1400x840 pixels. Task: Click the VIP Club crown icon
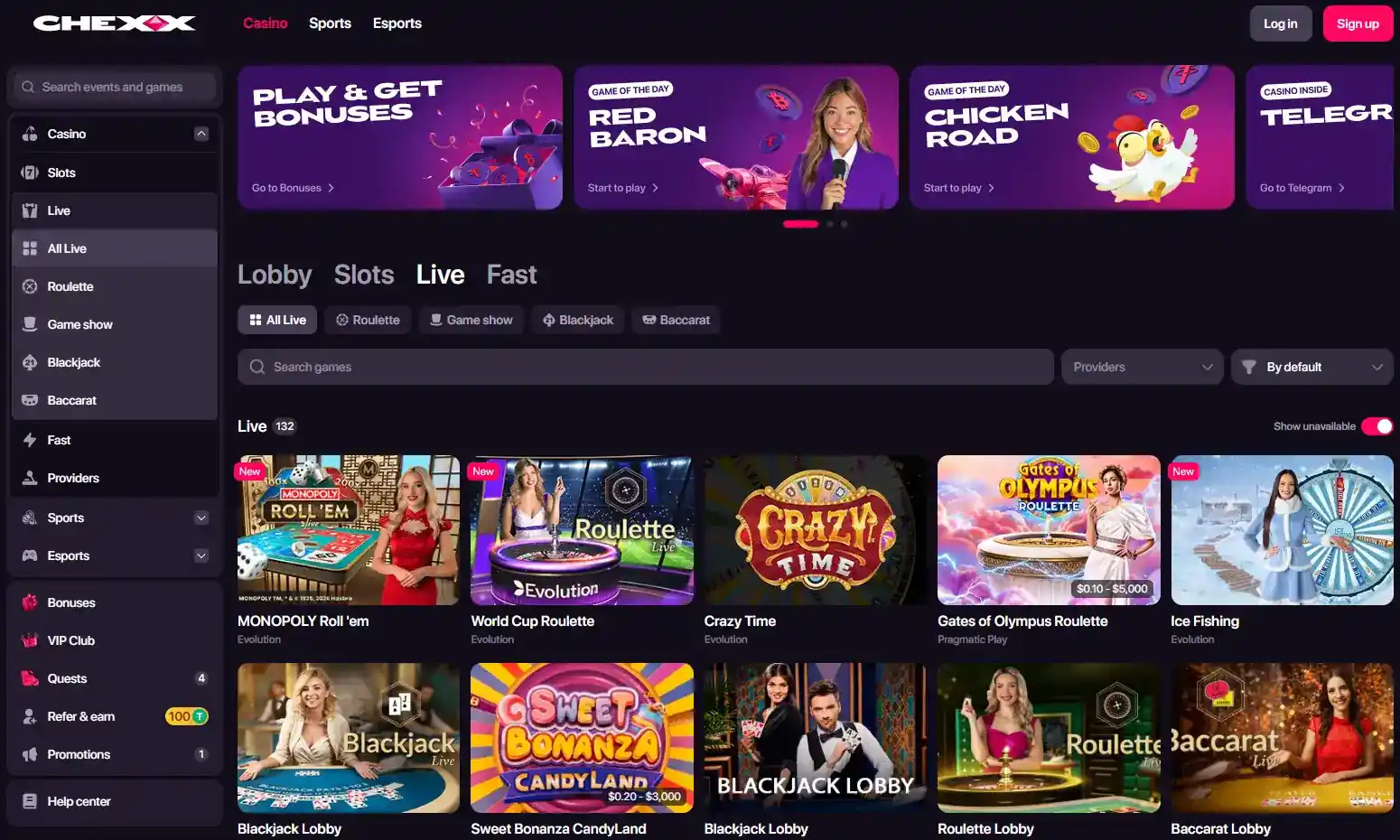30,640
